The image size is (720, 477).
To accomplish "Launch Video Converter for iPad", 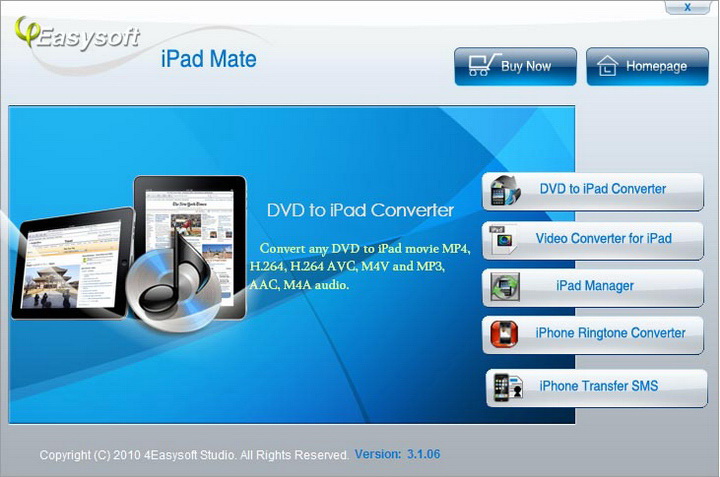I will pos(592,241).
